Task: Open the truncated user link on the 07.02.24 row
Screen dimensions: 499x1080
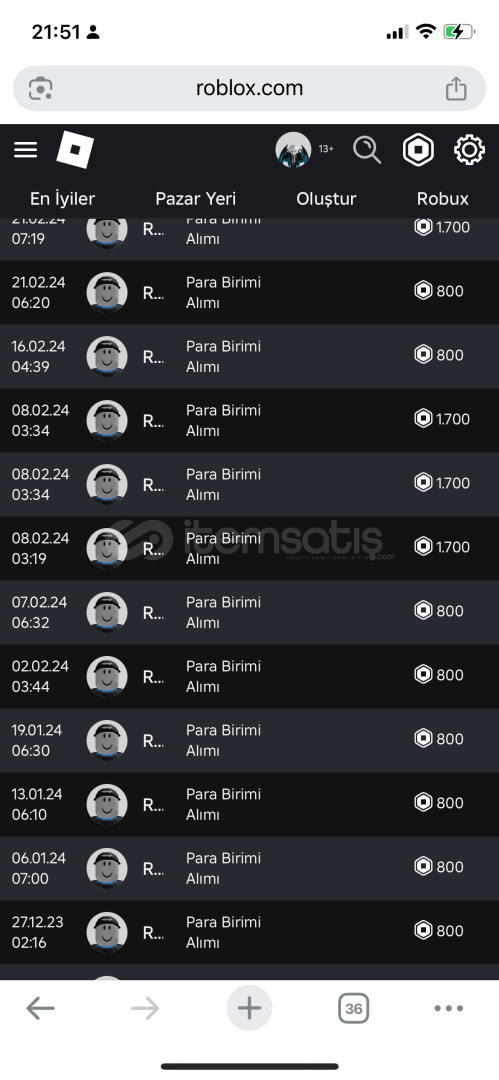Action: pos(153,612)
